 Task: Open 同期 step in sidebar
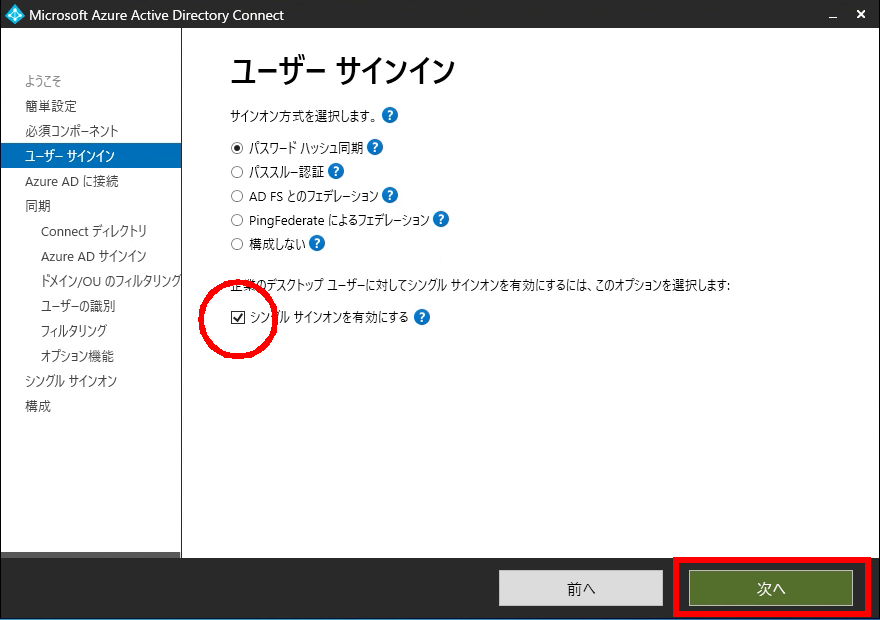point(38,206)
